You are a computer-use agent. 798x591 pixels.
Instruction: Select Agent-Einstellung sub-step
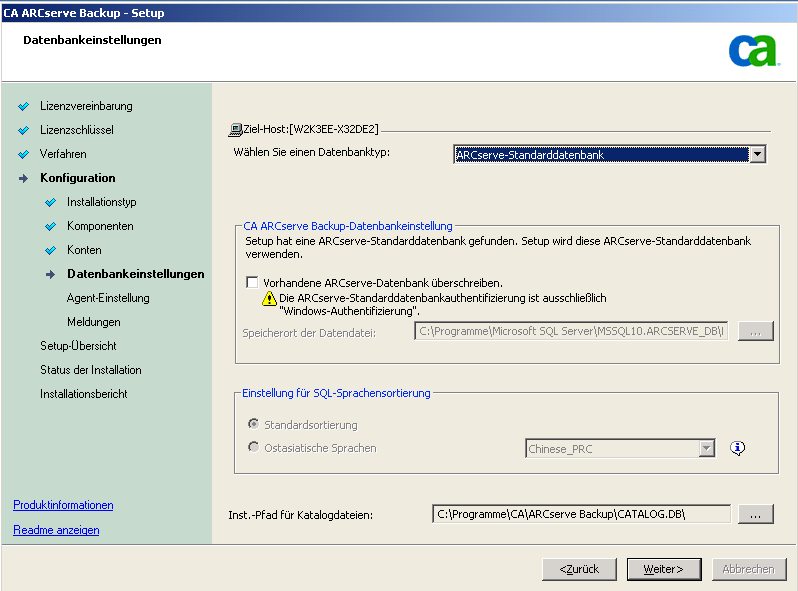(x=108, y=298)
